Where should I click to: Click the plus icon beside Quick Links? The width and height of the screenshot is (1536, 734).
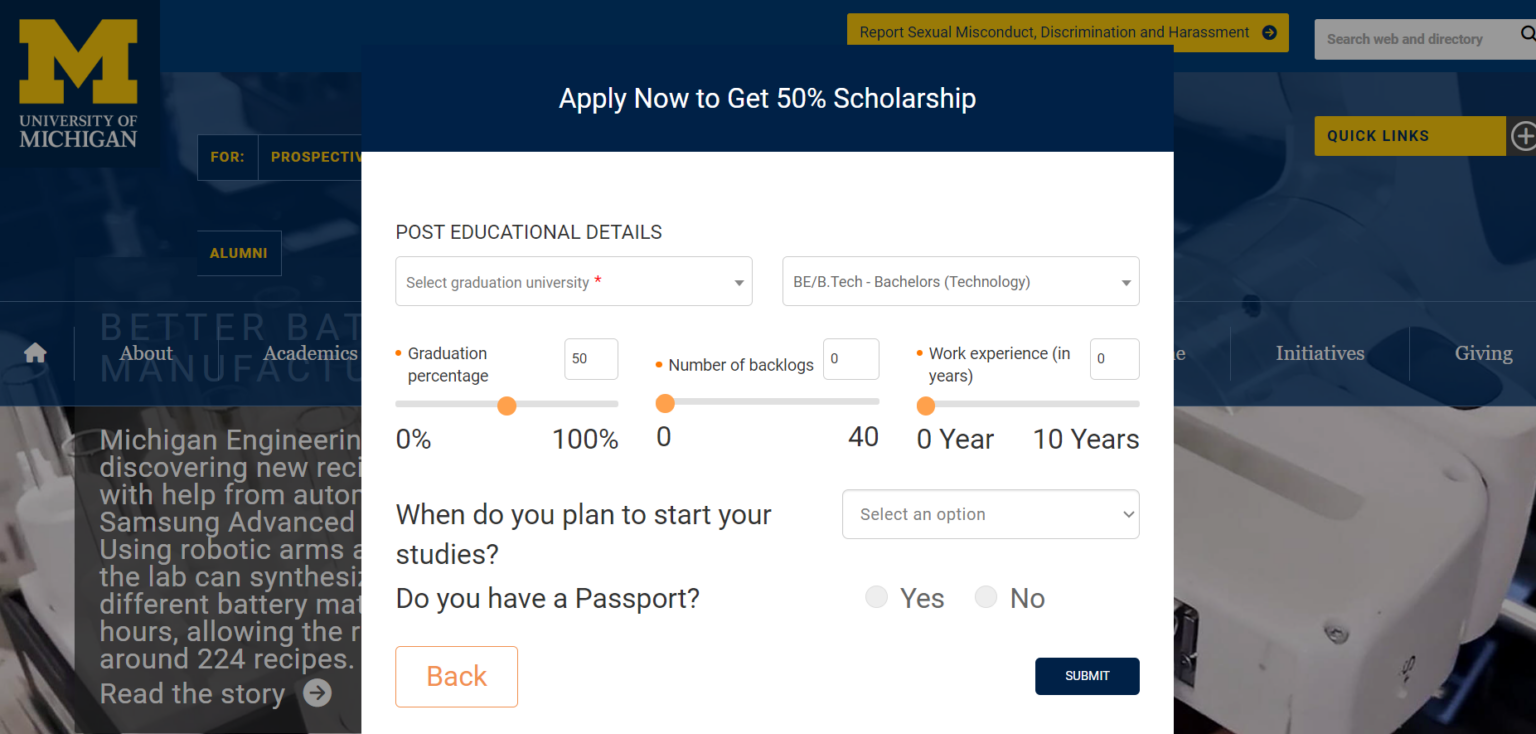tap(1524, 136)
